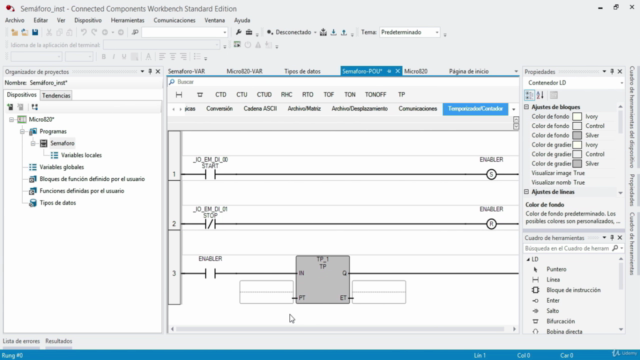Image resolution: width=640 pixels, height=360 pixels.
Task: Open the Desconectado connection dropdown
Action: [x=315, y=32]
